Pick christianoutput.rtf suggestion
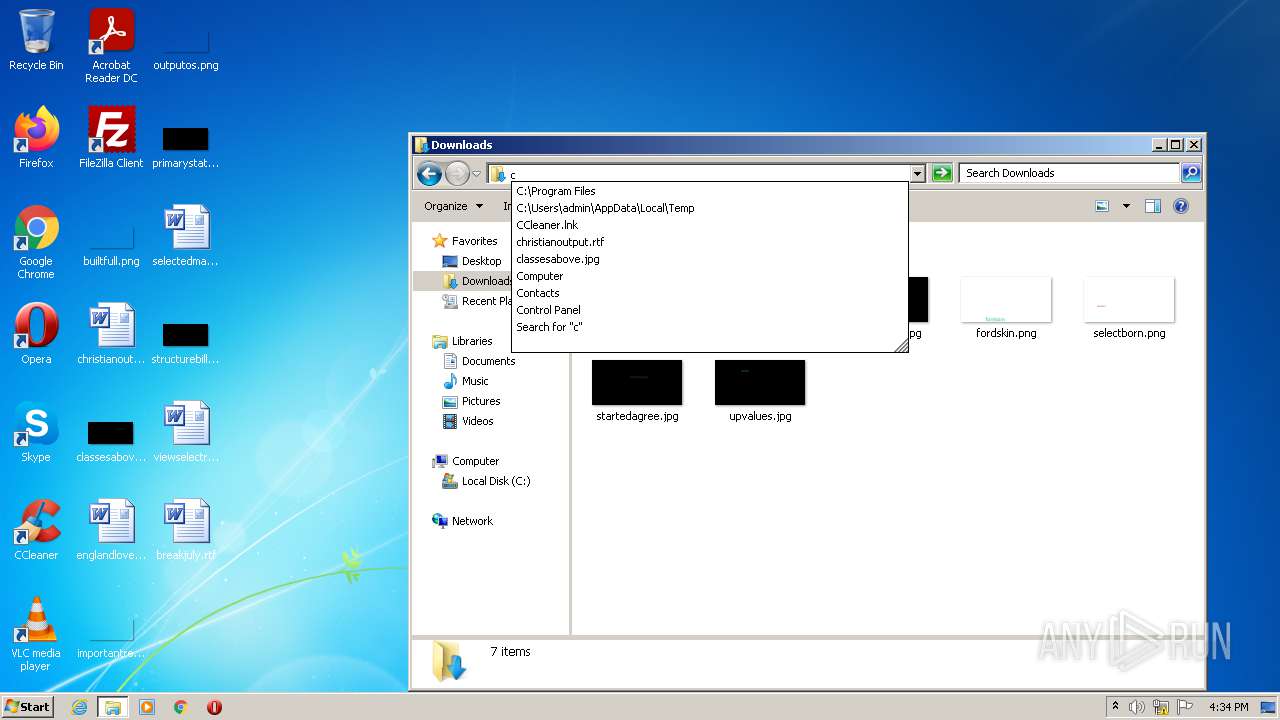The width and height of the screenshot is (1280, 720). click(709, 242)
